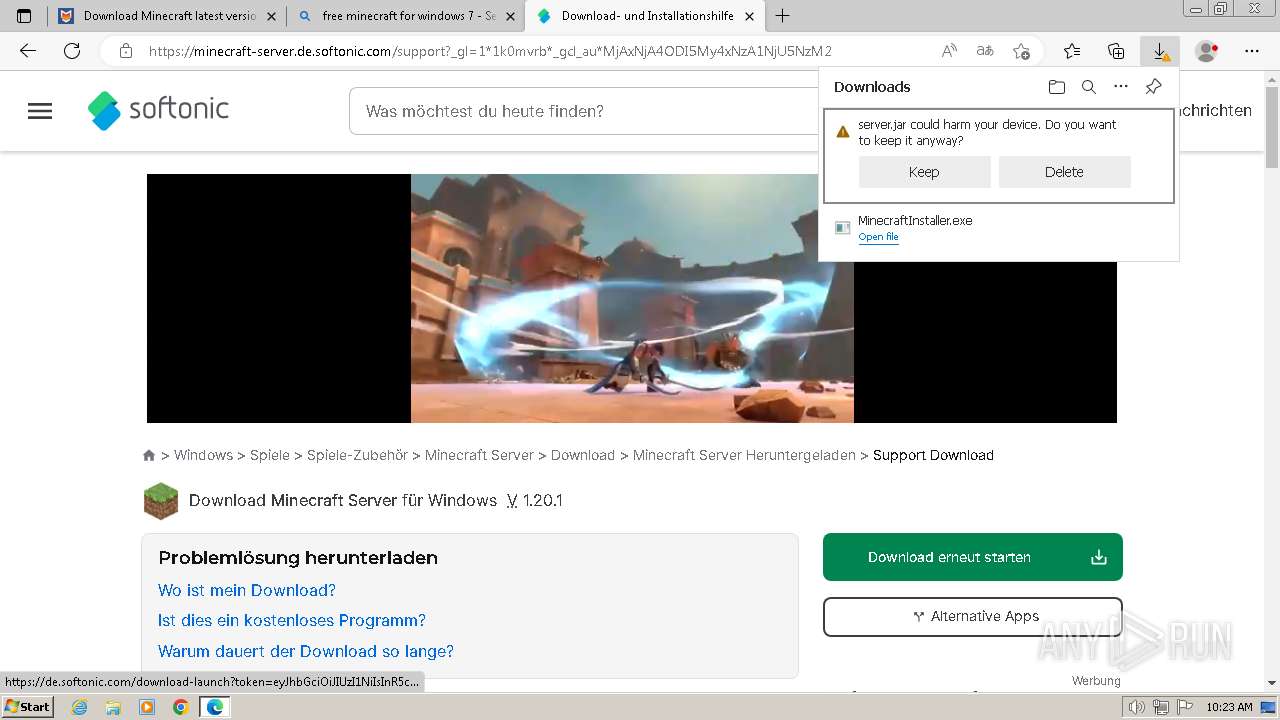Open File Explorer from taskbar

[x=113, y=707]
